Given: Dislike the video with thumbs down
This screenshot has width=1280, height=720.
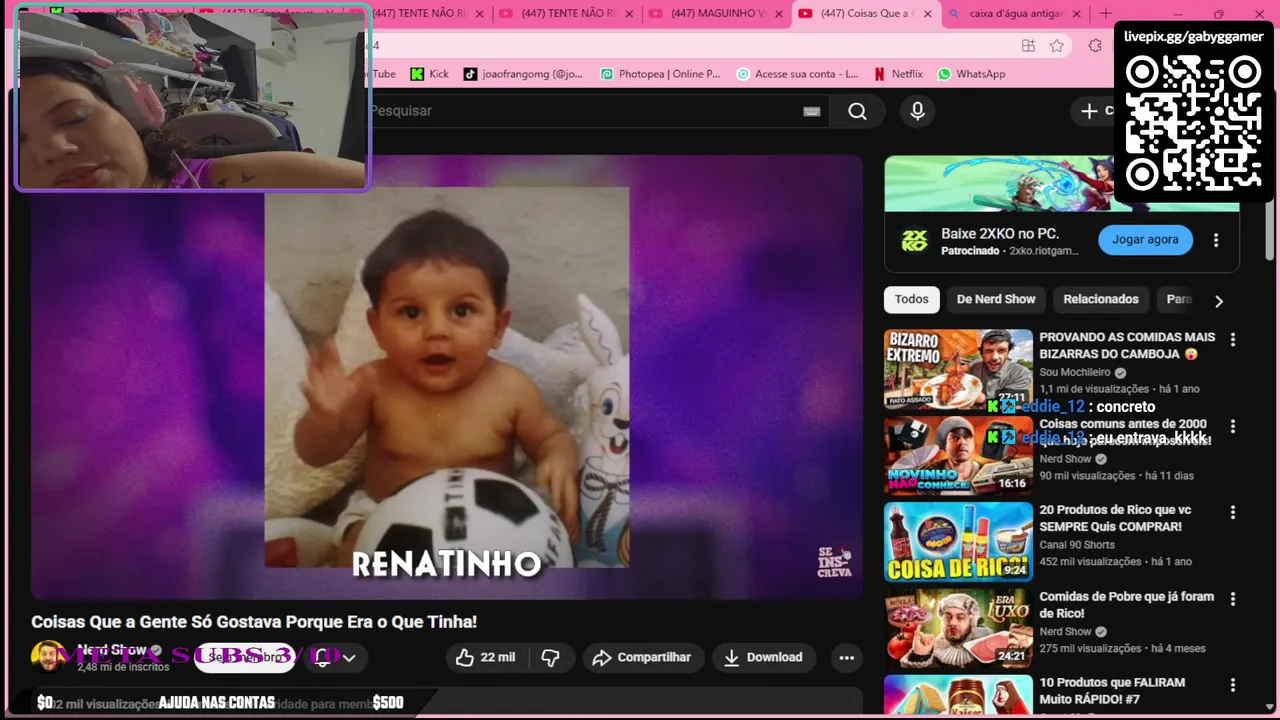Looking at the screenshot, I should [x=550, y=657].
